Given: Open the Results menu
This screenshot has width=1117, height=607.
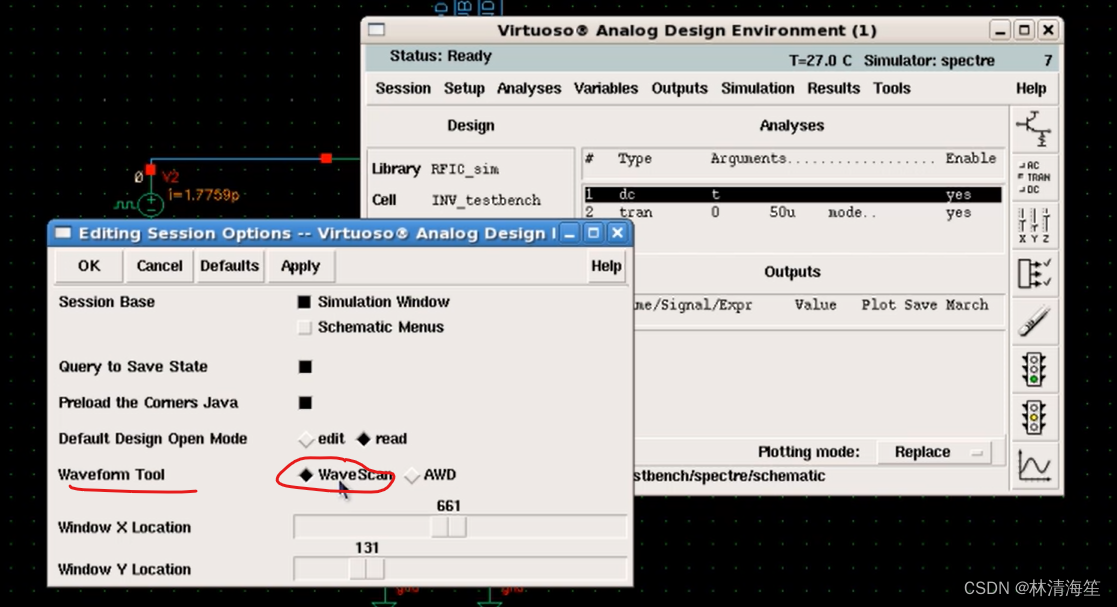Looking at the screenshot, I should point(833,88).
